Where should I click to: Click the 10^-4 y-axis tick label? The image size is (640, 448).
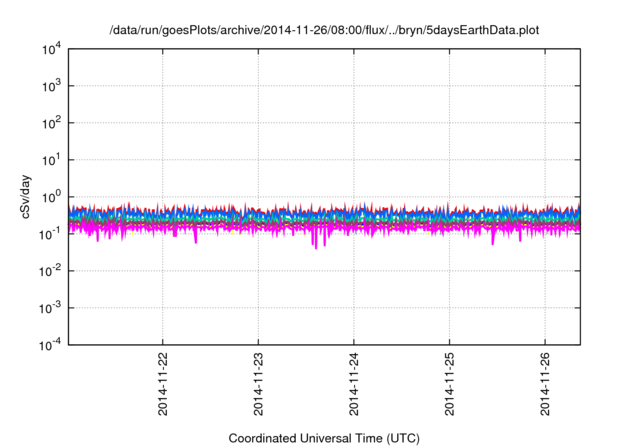click(x=50, y=346)
